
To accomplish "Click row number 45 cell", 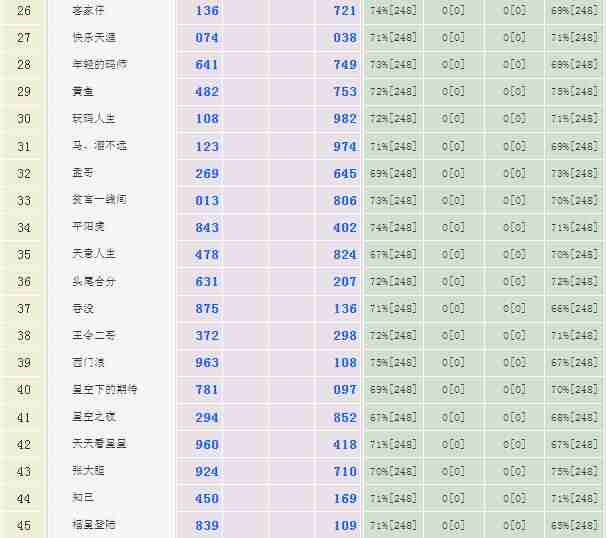I will tap(24, 525).
